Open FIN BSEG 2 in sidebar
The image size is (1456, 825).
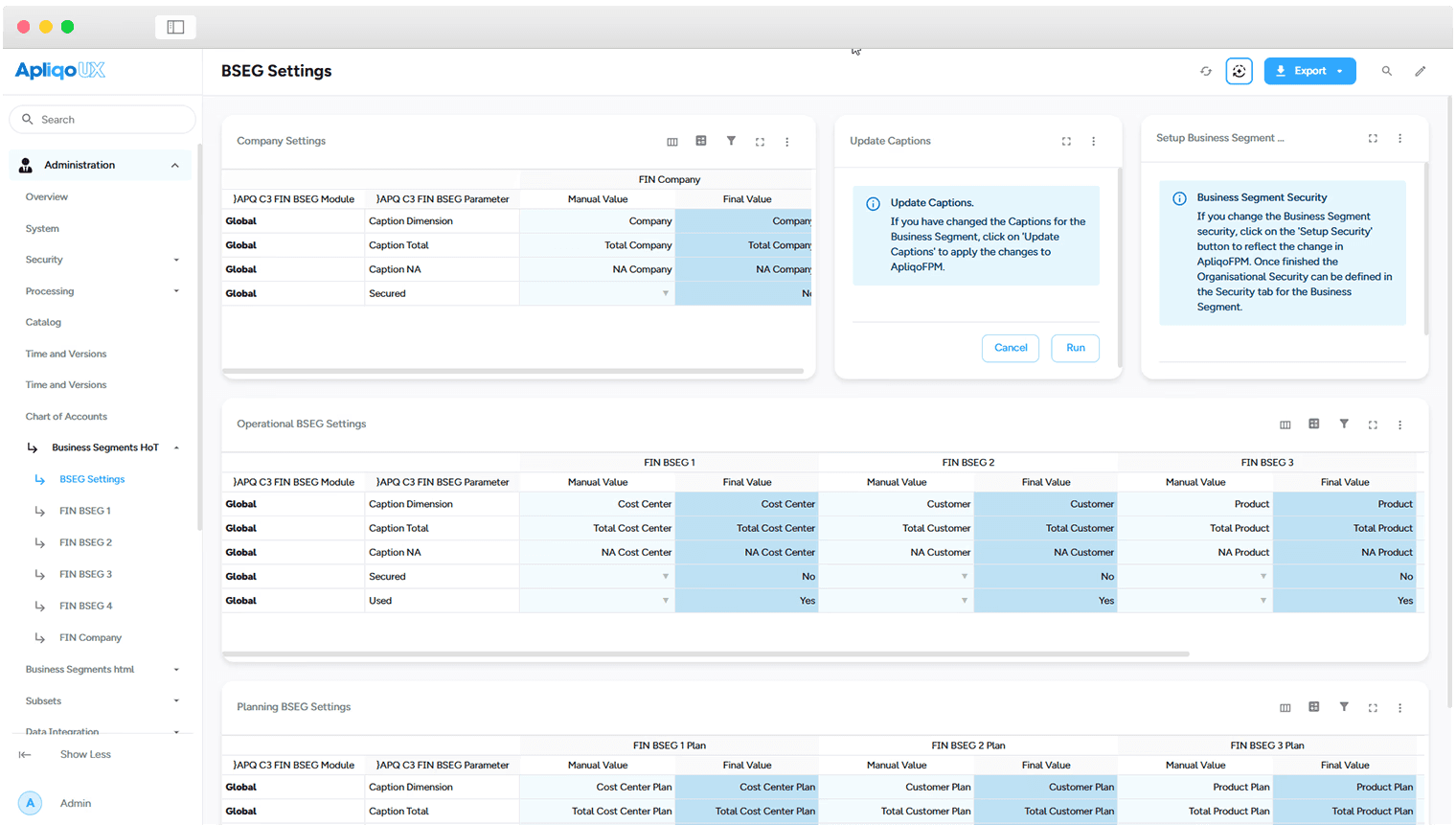(85, 542)
